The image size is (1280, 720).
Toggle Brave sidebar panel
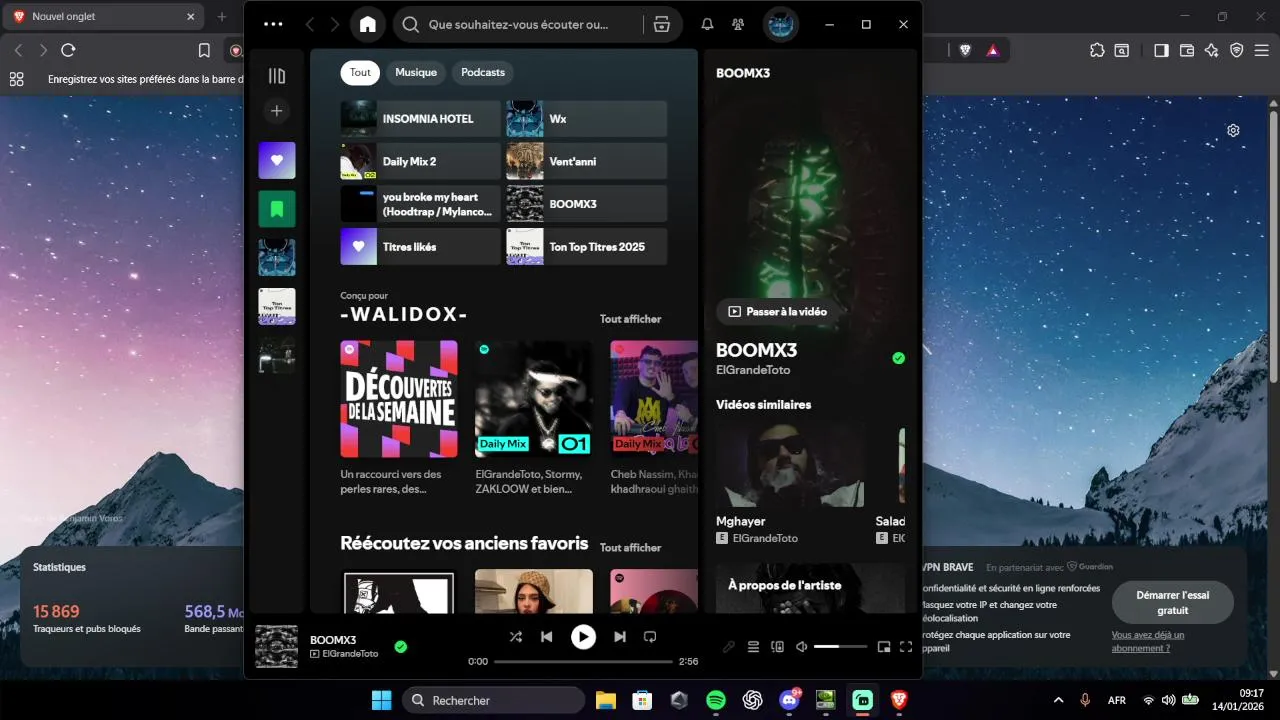(1161, 50)
